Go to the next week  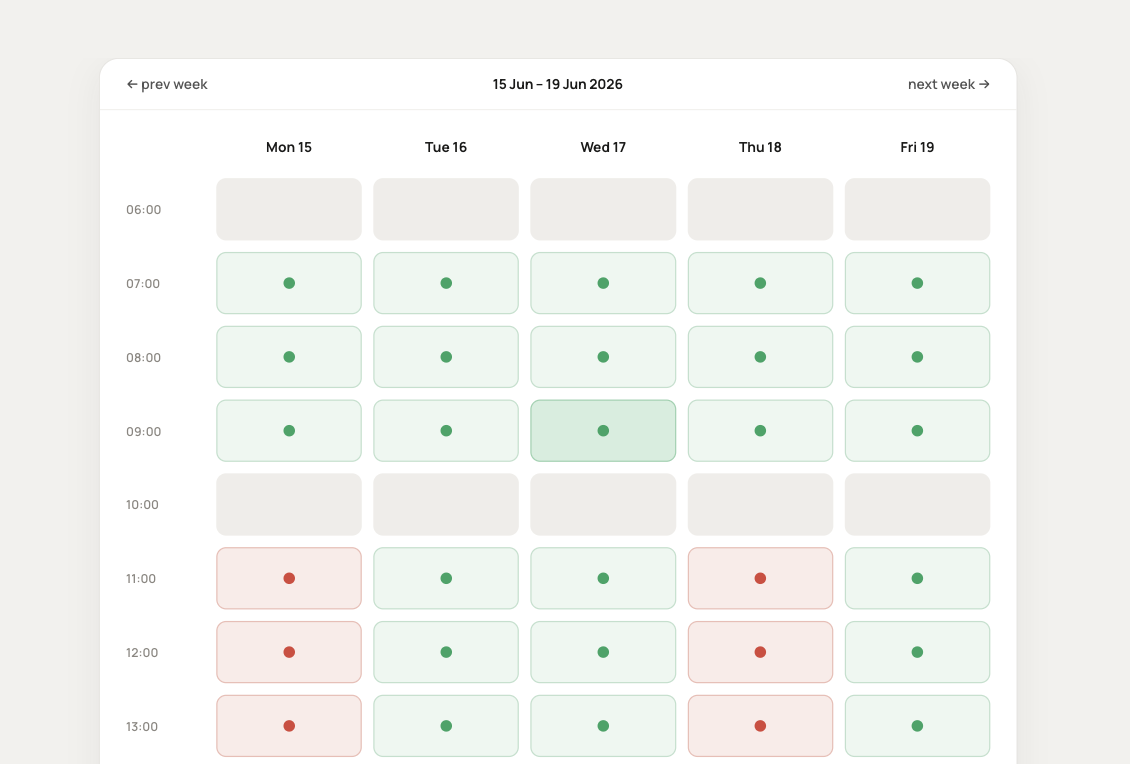point(948,84)
